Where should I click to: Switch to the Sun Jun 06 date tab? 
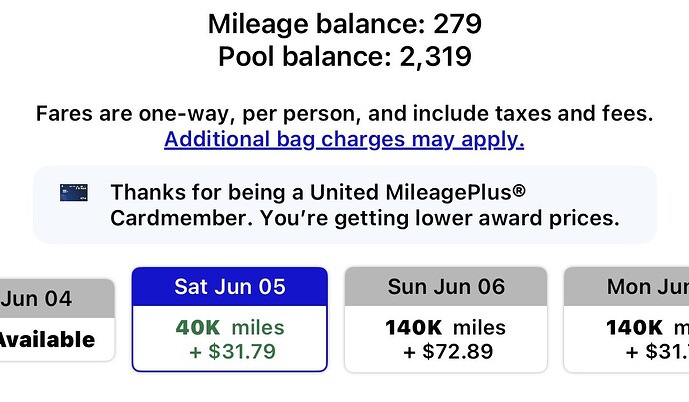click(446, 287)
